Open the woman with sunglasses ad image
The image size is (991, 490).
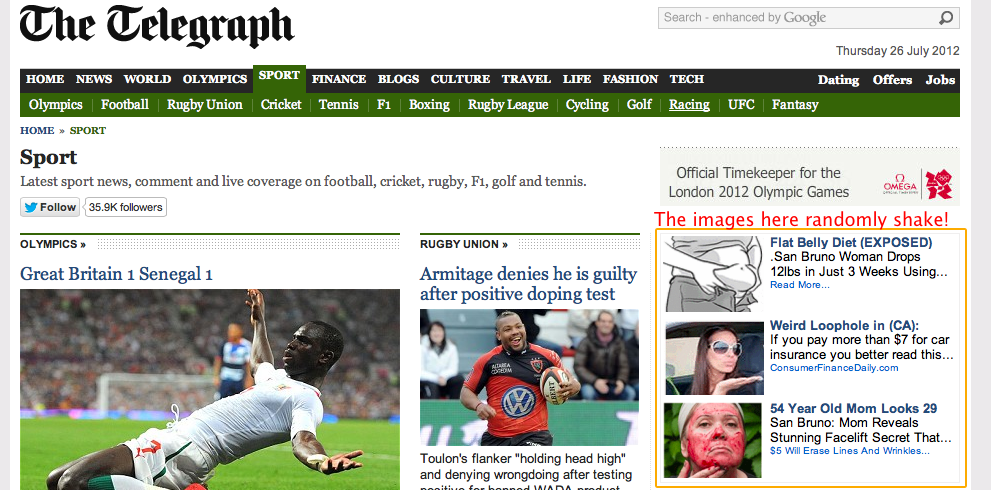[714, 358]
